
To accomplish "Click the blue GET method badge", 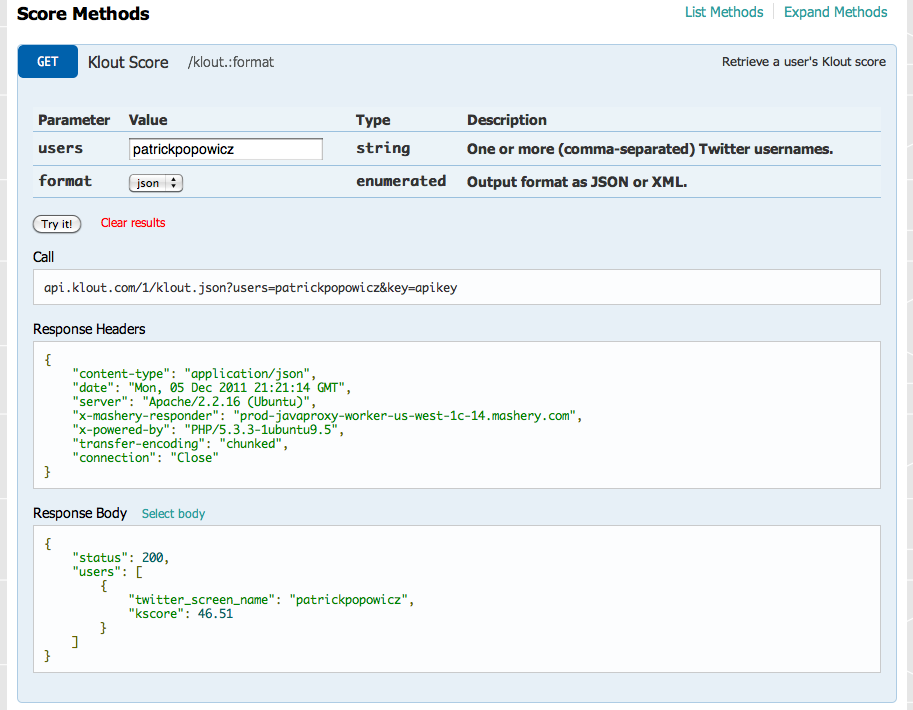I will click(x=48, y=61).
